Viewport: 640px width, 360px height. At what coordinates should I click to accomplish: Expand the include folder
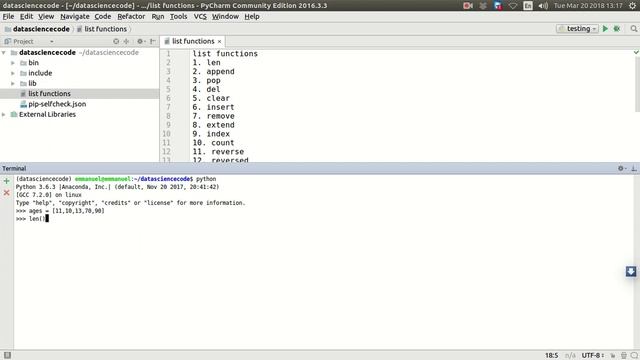13,73
